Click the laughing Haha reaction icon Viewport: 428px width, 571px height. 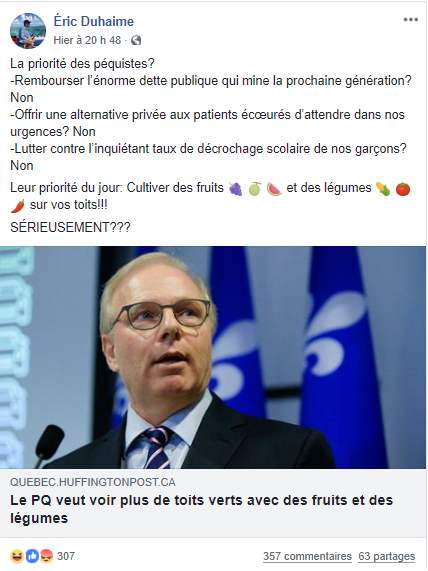(x=17, y=556)
